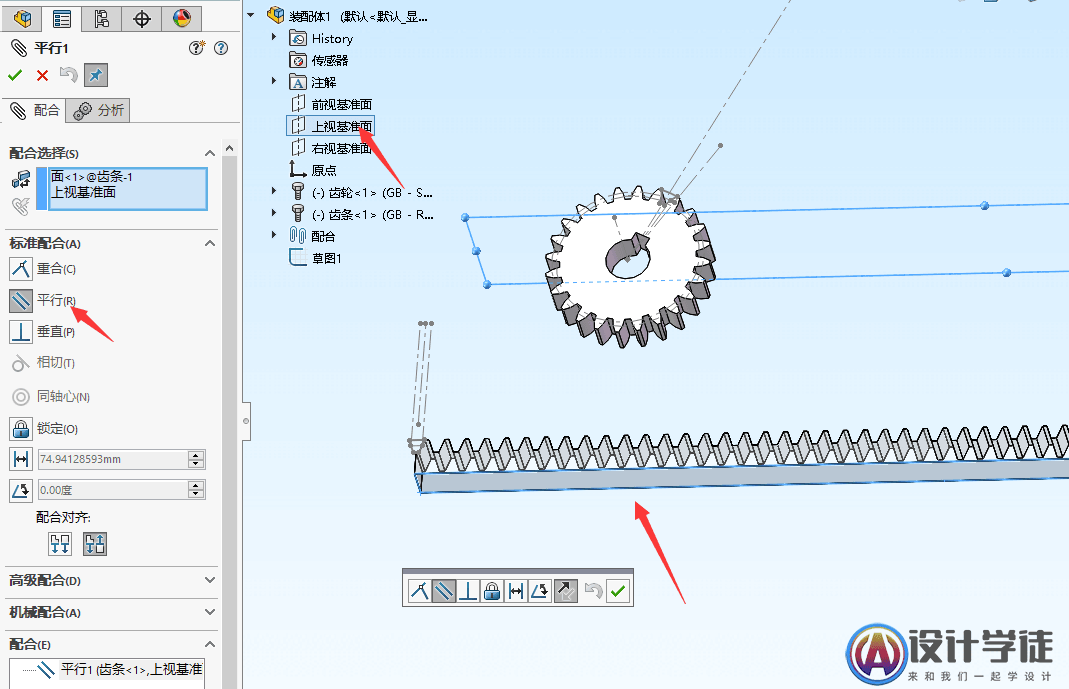Click distance icon in floating mate toolbar
This screenshot has width=1069, height=689.
click(516, 591)
